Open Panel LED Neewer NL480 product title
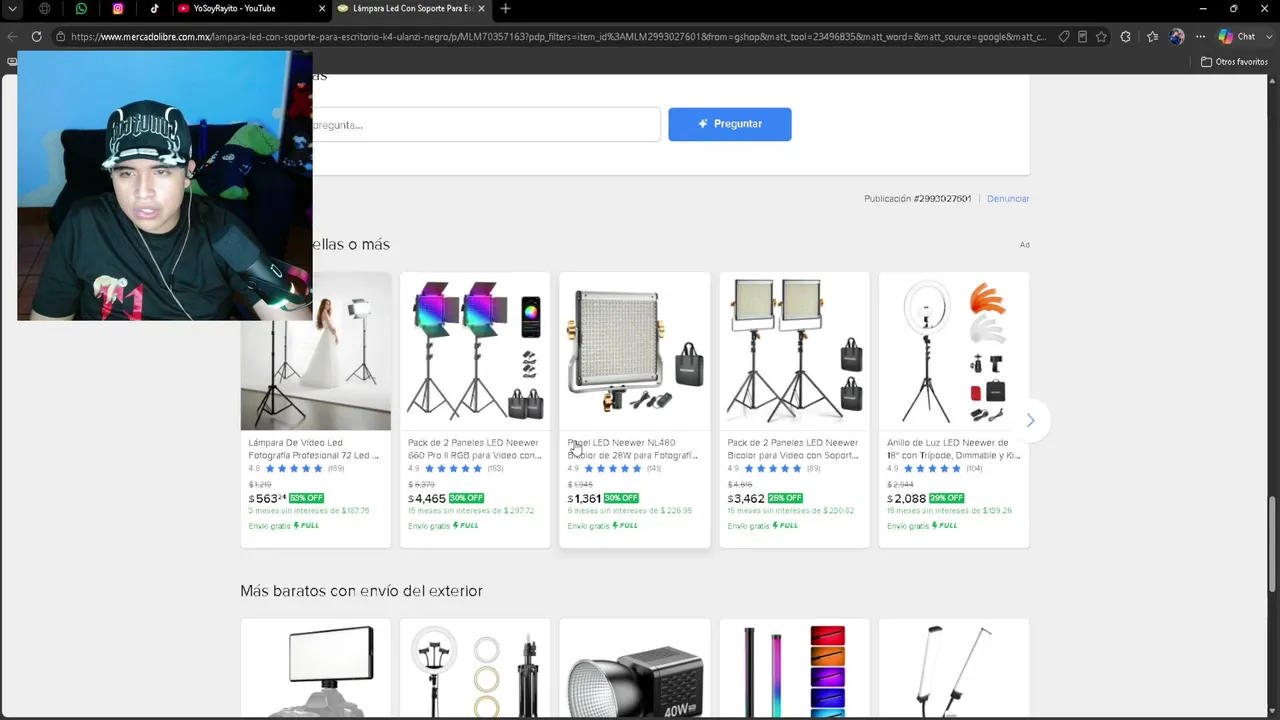 (x=633, y=449)
